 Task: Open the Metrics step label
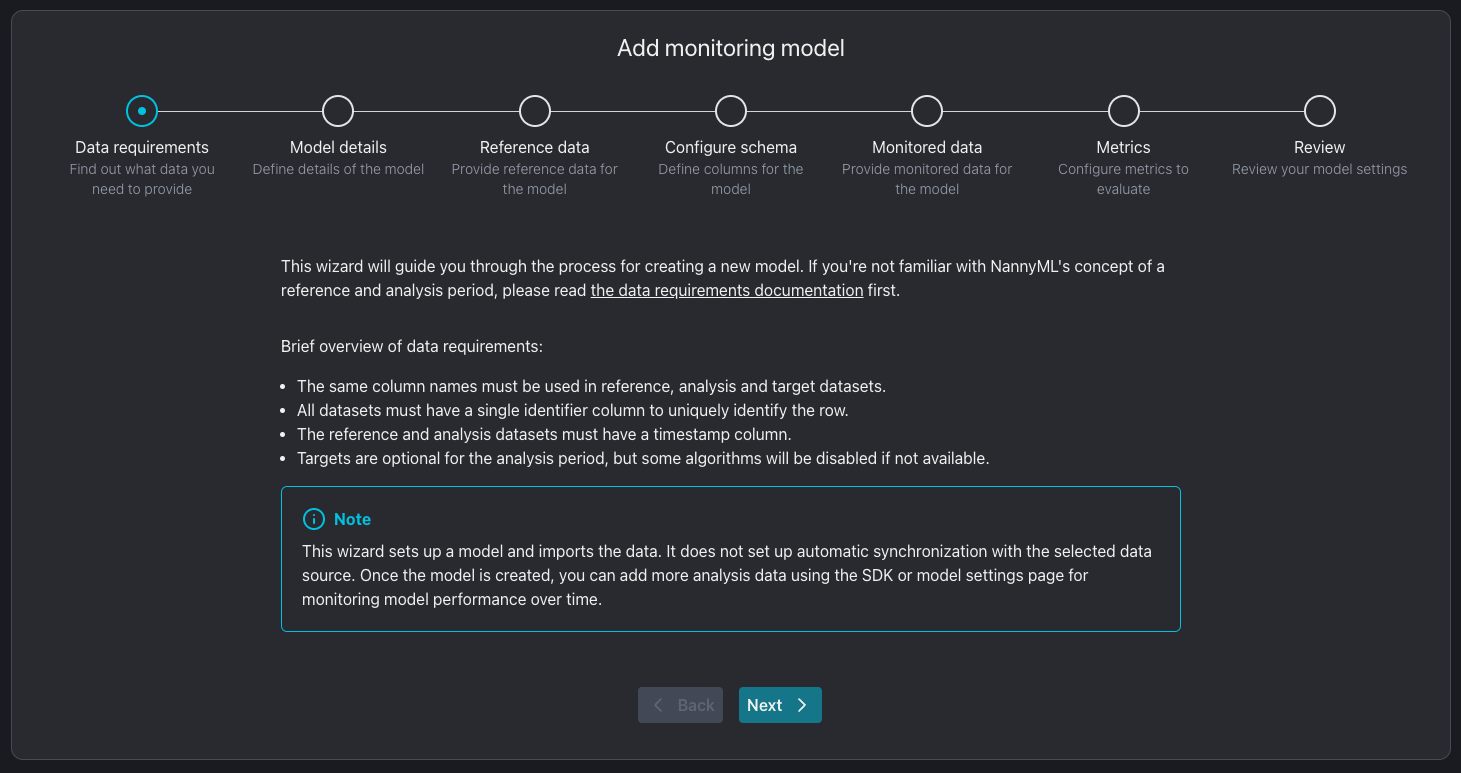coord(1124,147)
